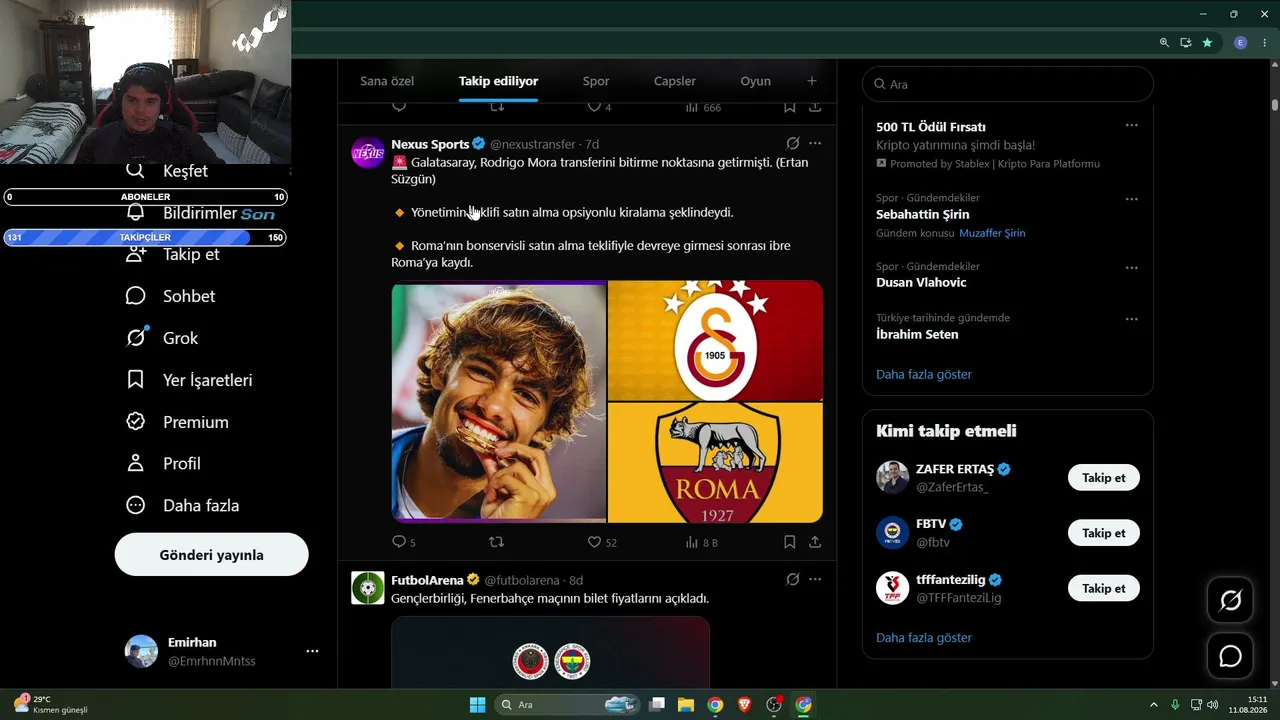
Task: Open the tfffantezilig profile picture
Action: coord(892,588)
